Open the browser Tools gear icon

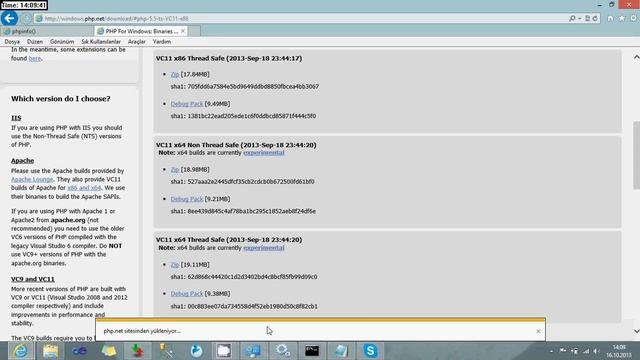pyautogui.click(x=634, y=18)
